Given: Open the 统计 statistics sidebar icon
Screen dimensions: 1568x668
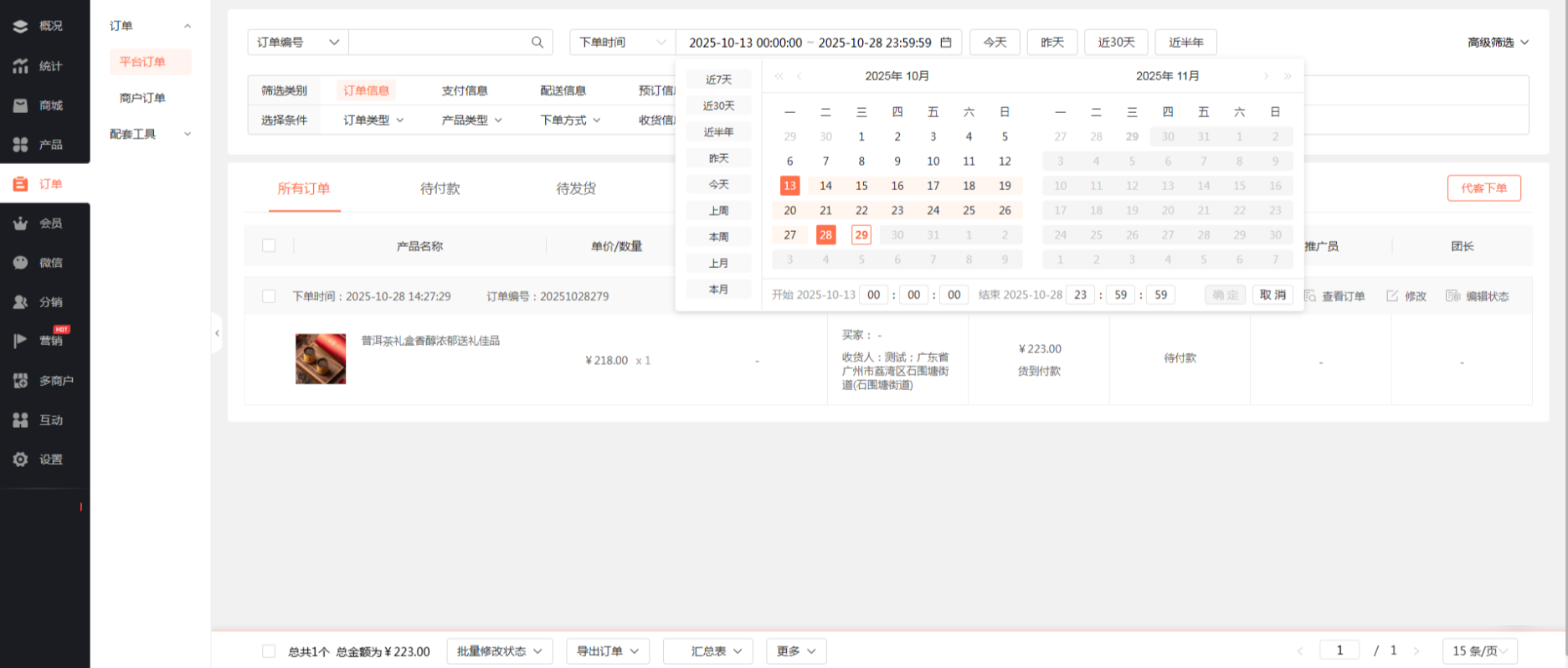Looking at the screenshot, I should point(21,65).
